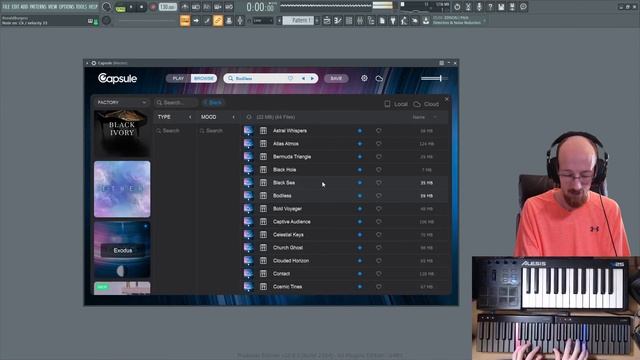Favorite Atlas Atmos with heart icon
The image size is (640, 360).
coord(379,144)
